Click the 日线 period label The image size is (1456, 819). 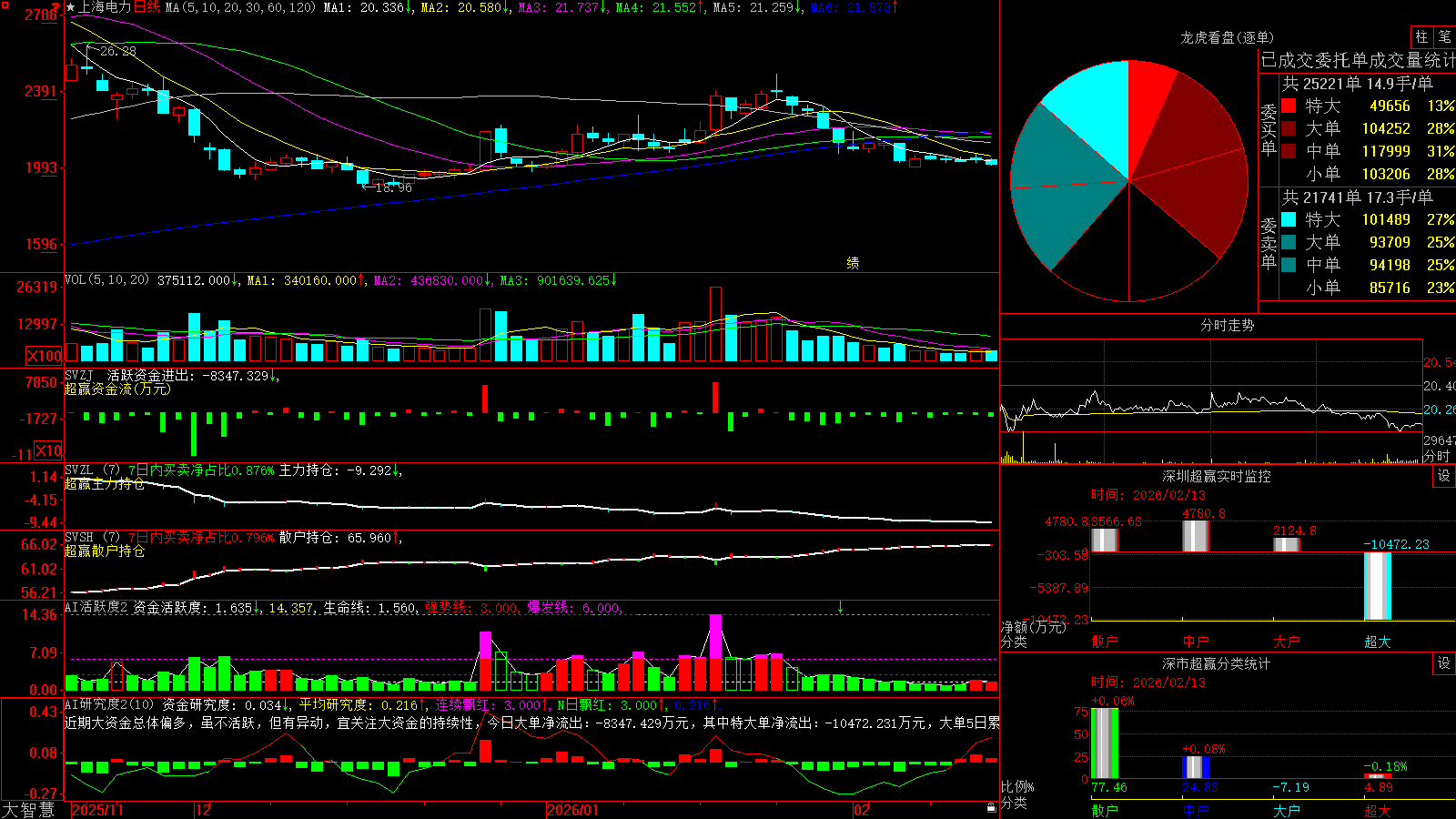click(x=147, y=7)
